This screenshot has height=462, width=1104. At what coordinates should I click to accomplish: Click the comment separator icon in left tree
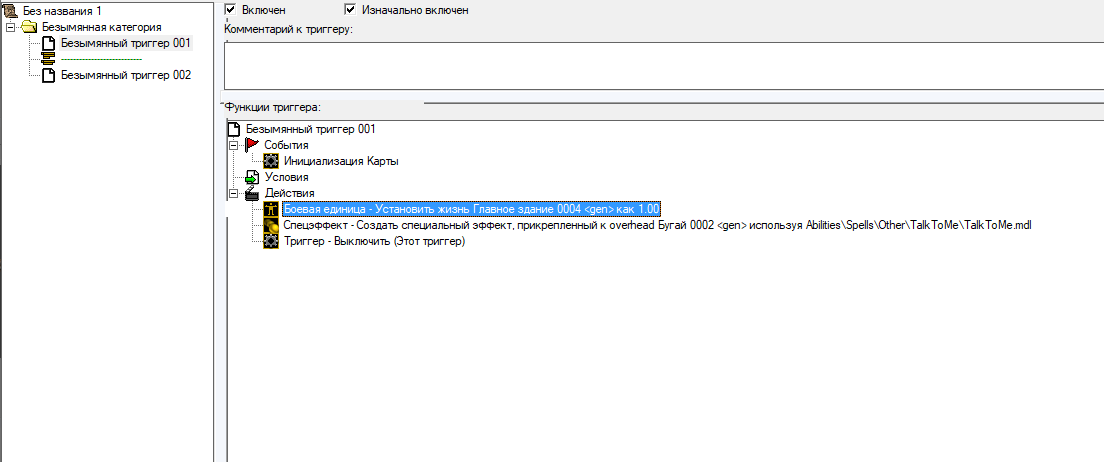click(49, 59)
